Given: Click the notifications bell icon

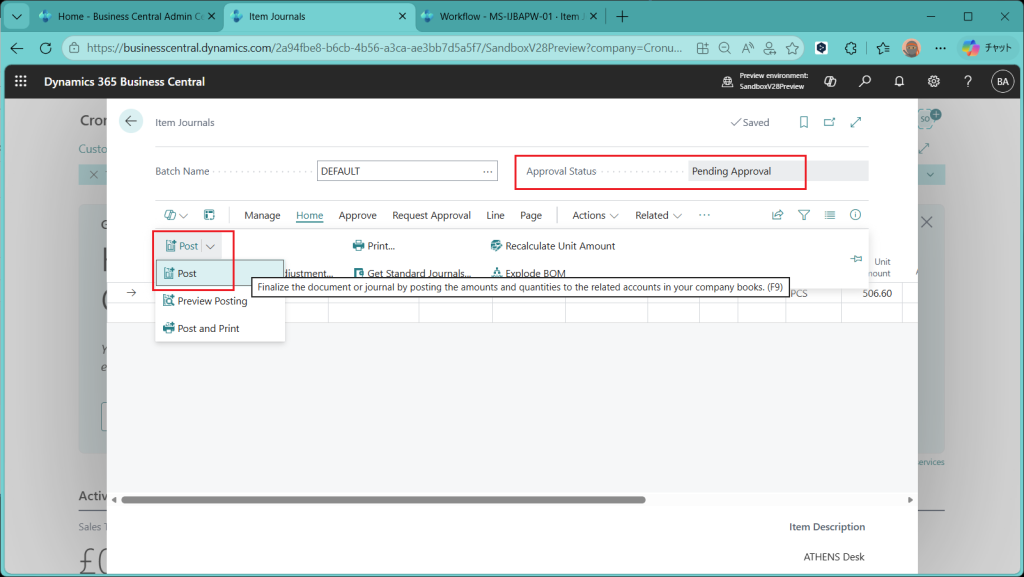Looking at the screenshot, I should pyautogui.click(x=899, y=81).
